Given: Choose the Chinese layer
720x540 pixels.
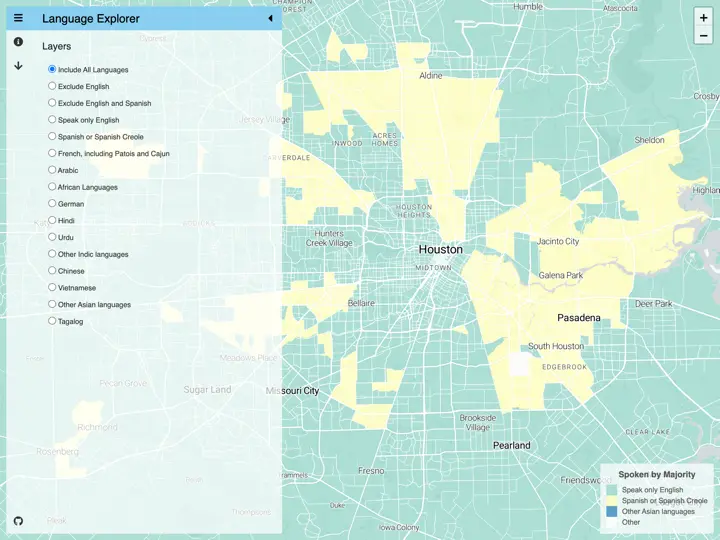Looking at the screenshot, I should pyautogui.click(x=52, y=270).
